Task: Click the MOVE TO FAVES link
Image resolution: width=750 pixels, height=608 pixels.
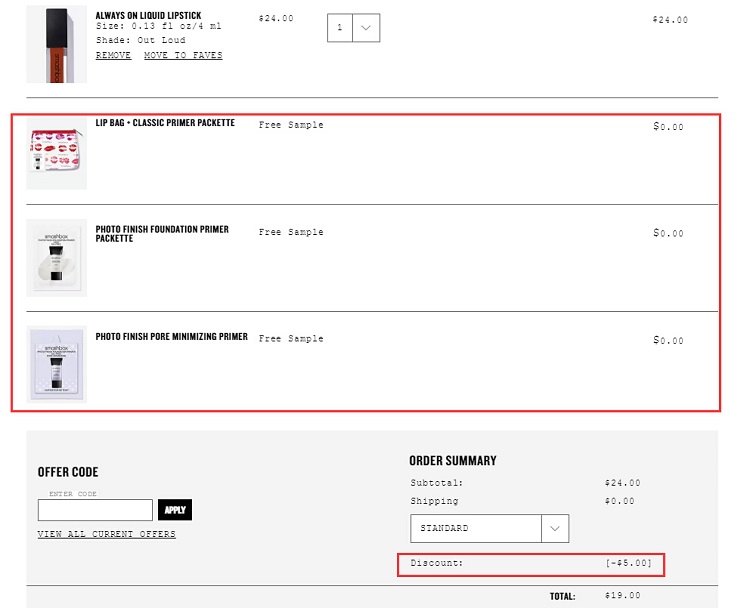Action: click(x=183, y=55)
